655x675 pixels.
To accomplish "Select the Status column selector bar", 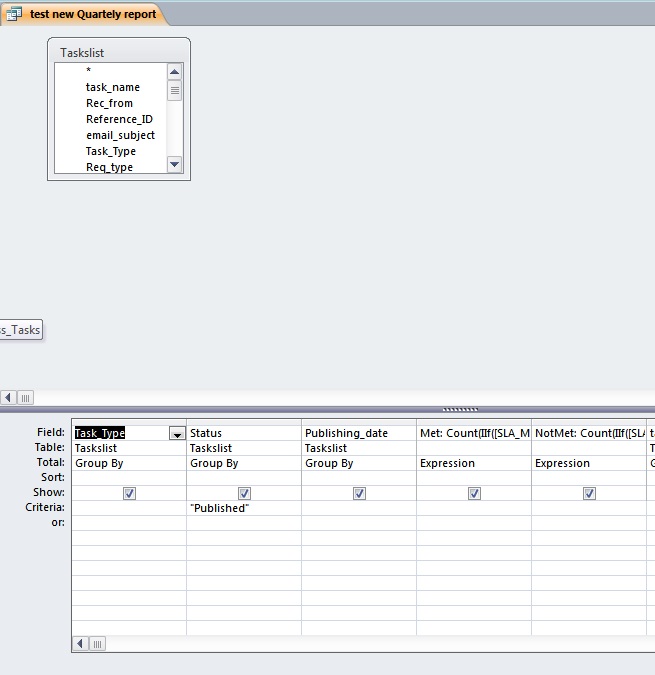I will click(x=244, y=422).
